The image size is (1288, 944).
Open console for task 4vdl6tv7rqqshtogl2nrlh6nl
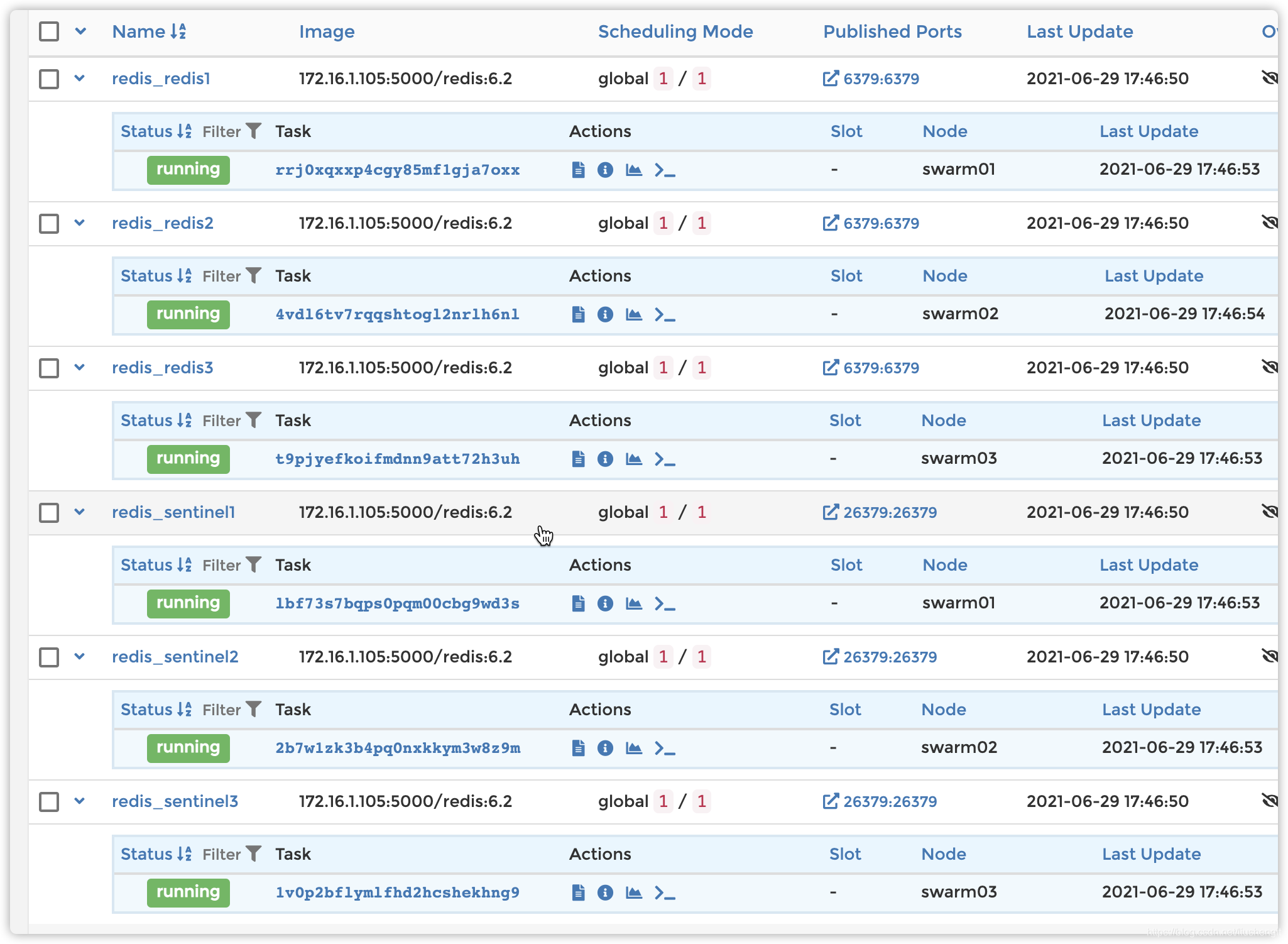pyautogui.click(x=665, y=314)
